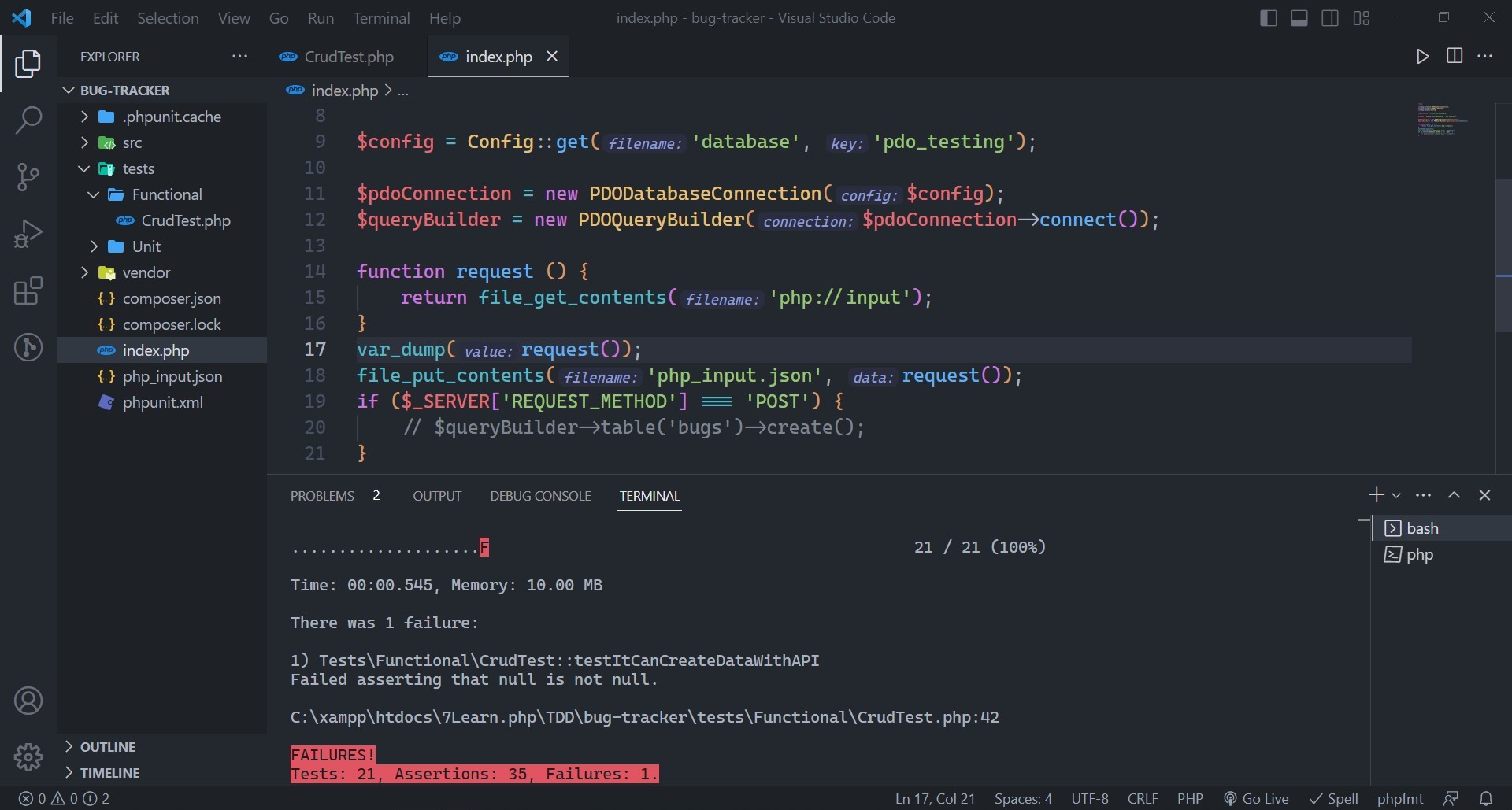This screenshot has height=810, width=1512.
Task: Change encoding via UTF-8
Action: (1090, 798)
